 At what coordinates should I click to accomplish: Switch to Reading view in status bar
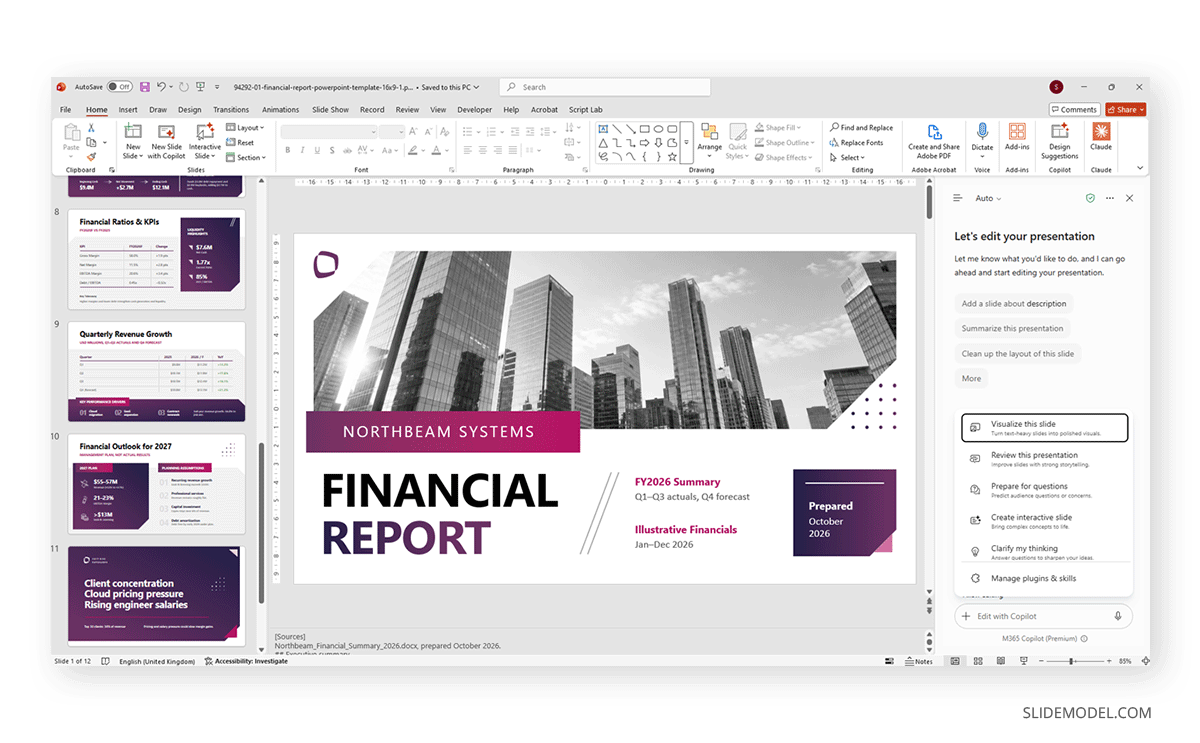pyautogui.click(x=999, y=661)
